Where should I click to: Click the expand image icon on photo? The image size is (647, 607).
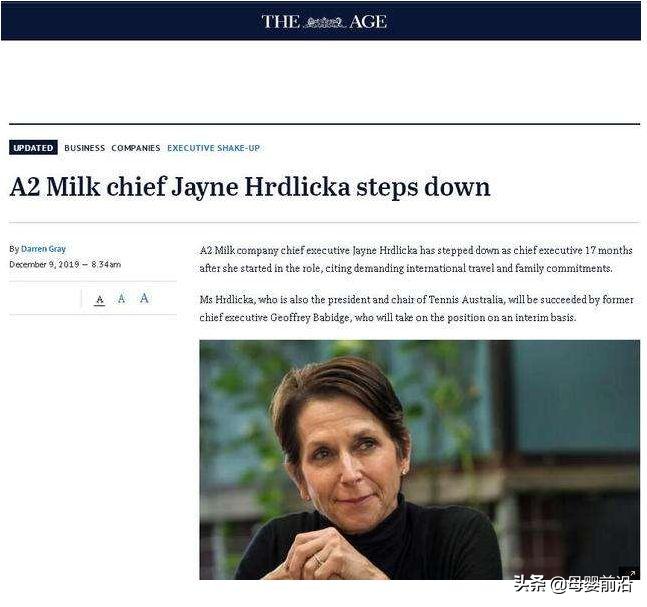coord(628,572)
